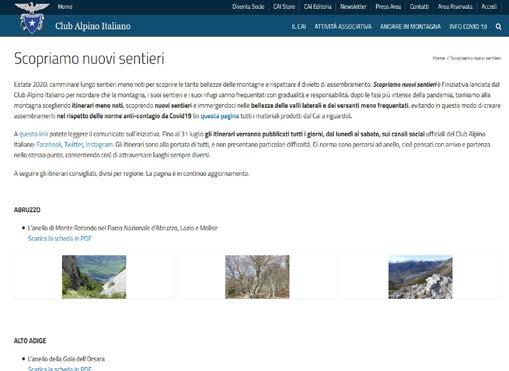Visit the CAI Store link

point(284,7)
